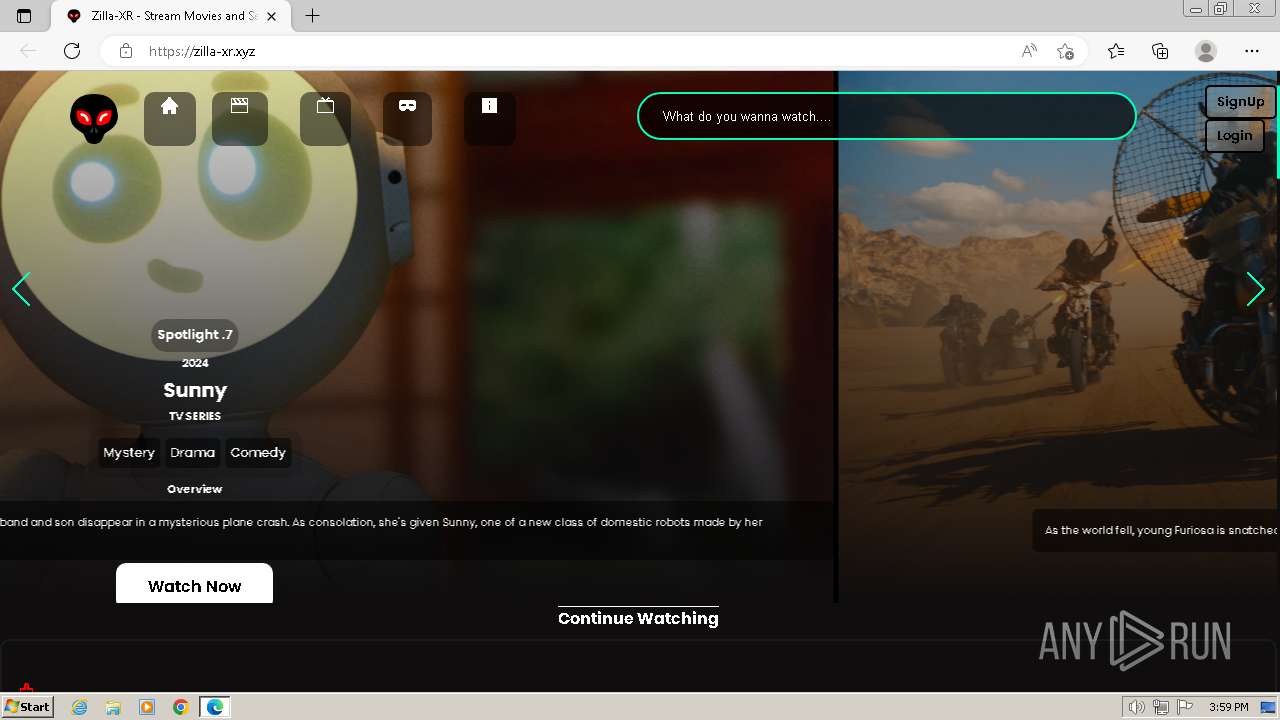Click the SignUp button
Viewport: 1280px width, 720px height.
(1240, 102)
